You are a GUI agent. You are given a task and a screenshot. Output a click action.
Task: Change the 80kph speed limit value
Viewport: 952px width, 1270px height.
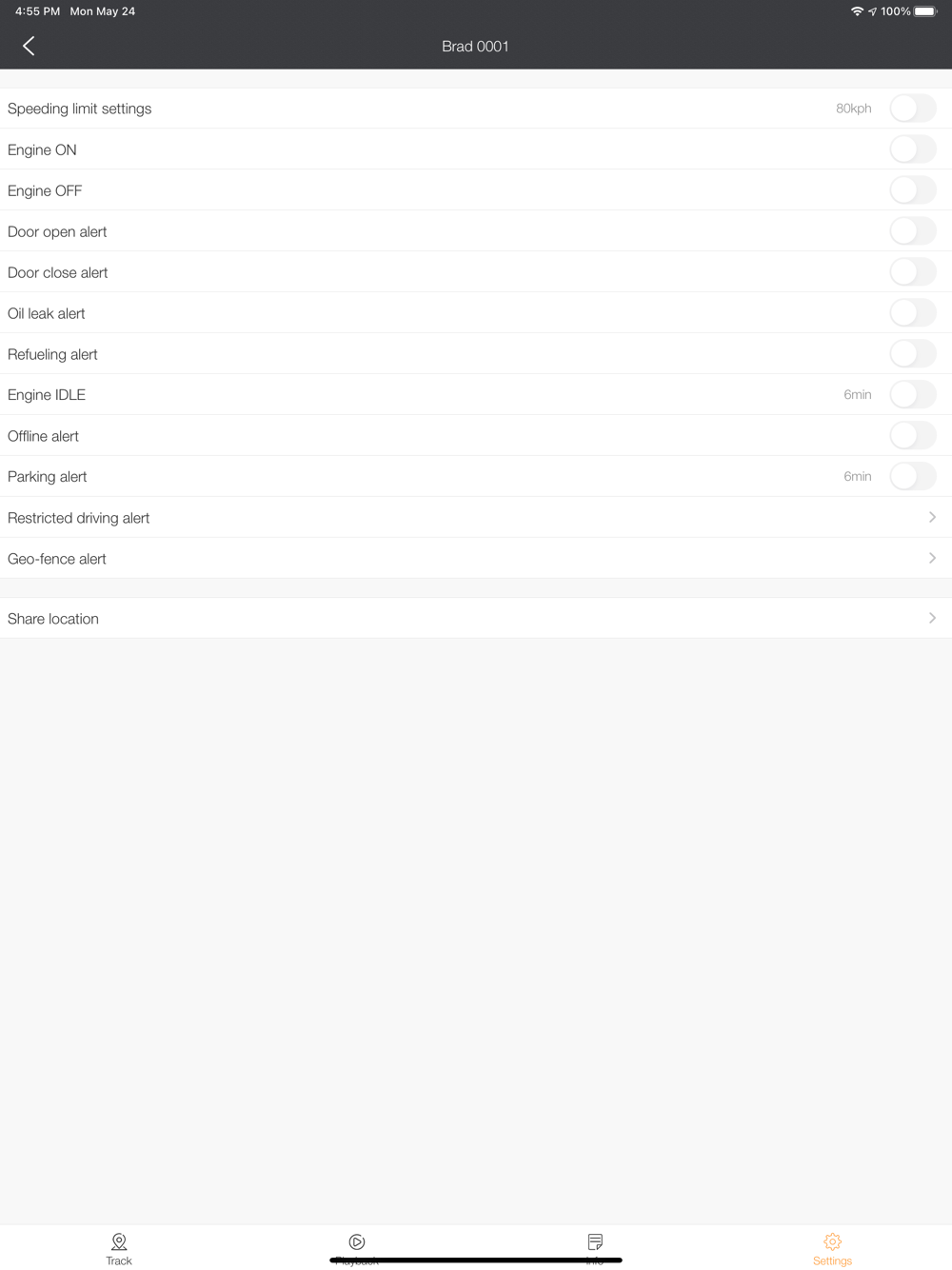pos(854,109)
